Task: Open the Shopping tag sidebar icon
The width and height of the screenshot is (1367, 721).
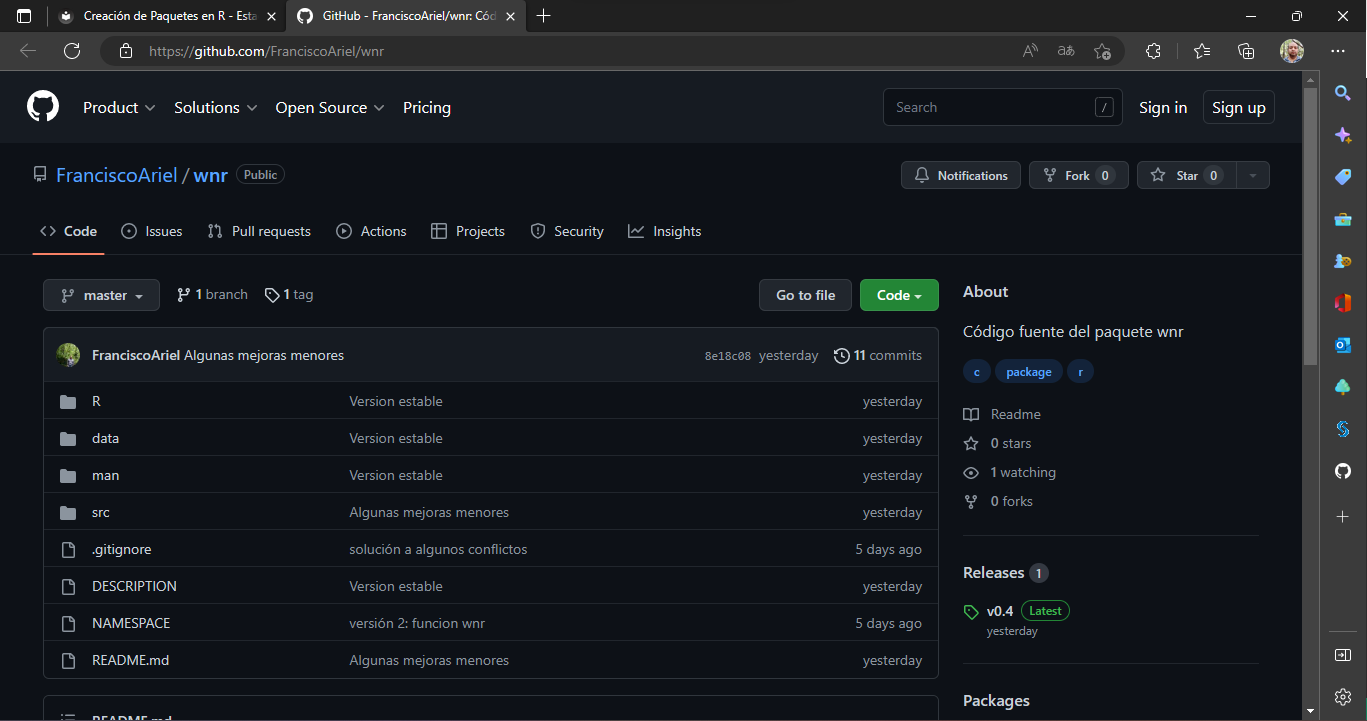Action: pos(1343,176)
